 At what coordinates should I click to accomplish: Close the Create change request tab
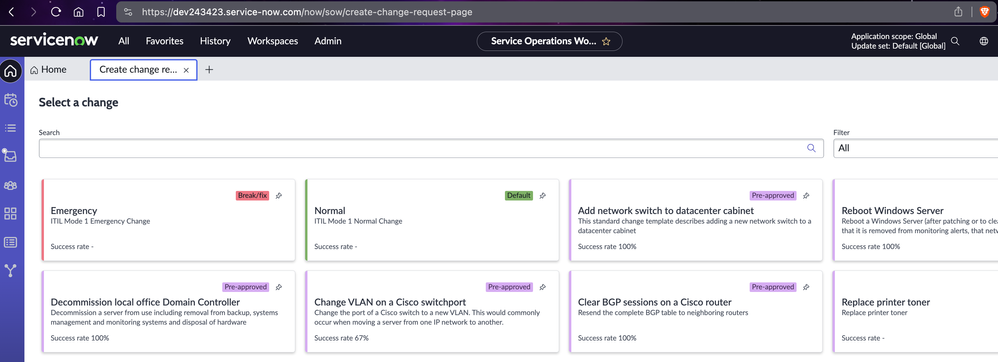pyautogui.click(x=186, y=71)
